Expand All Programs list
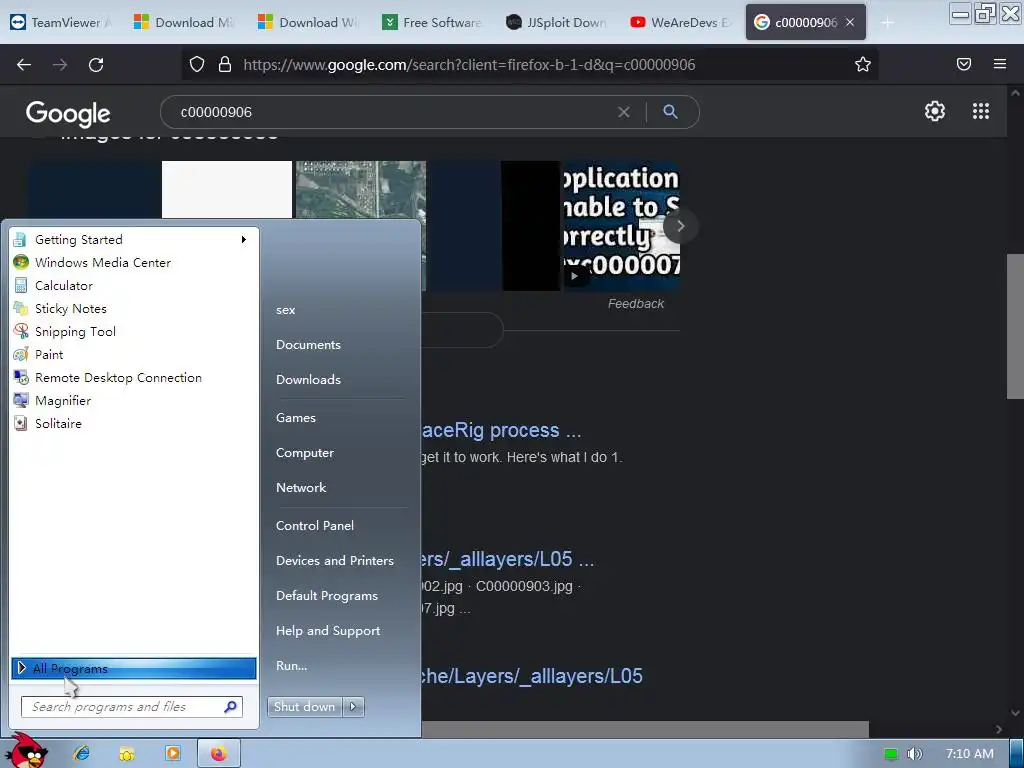The image size is (1024, 768). point(134,668)
